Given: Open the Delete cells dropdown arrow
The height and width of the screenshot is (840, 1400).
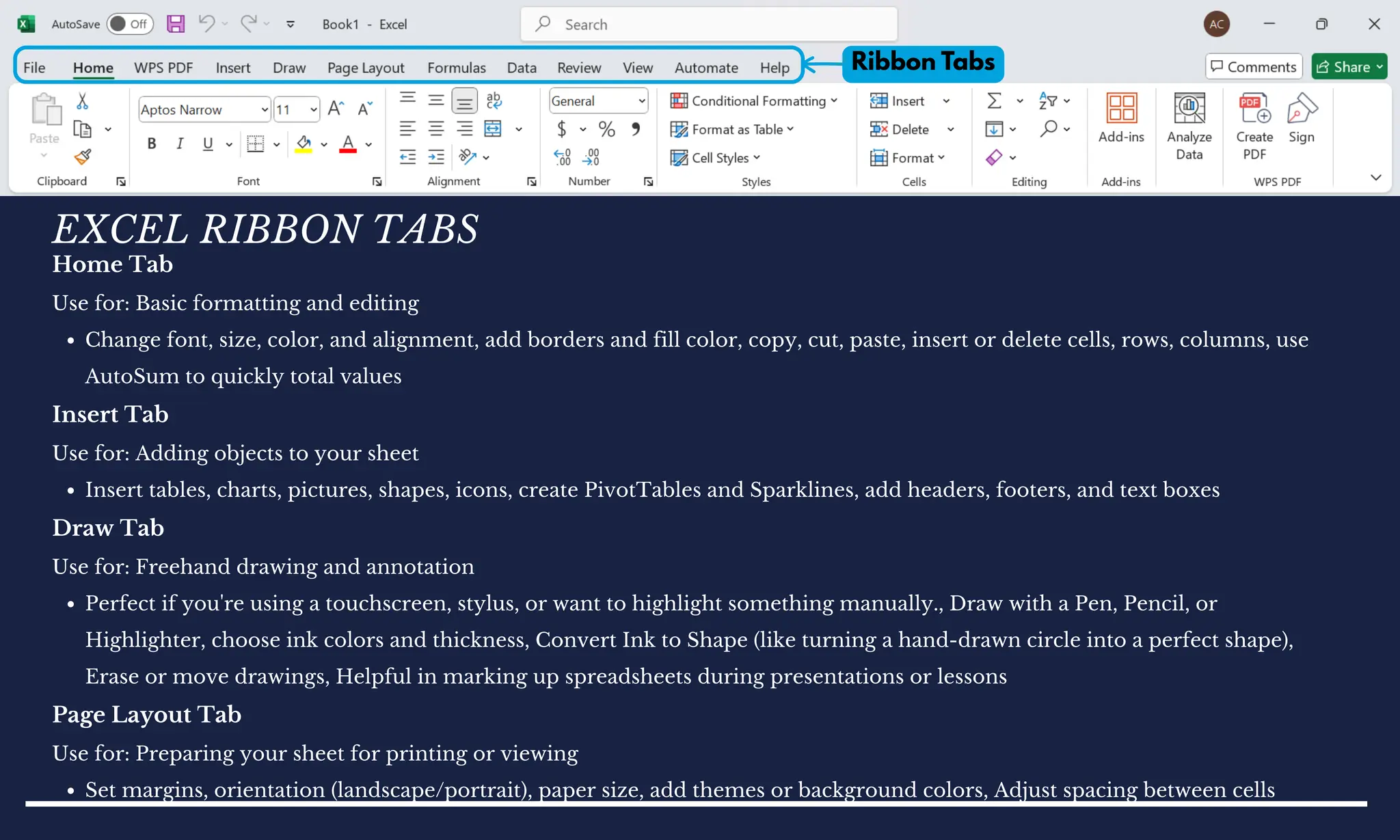Looking at the screenshot, I should coord(950,129).
